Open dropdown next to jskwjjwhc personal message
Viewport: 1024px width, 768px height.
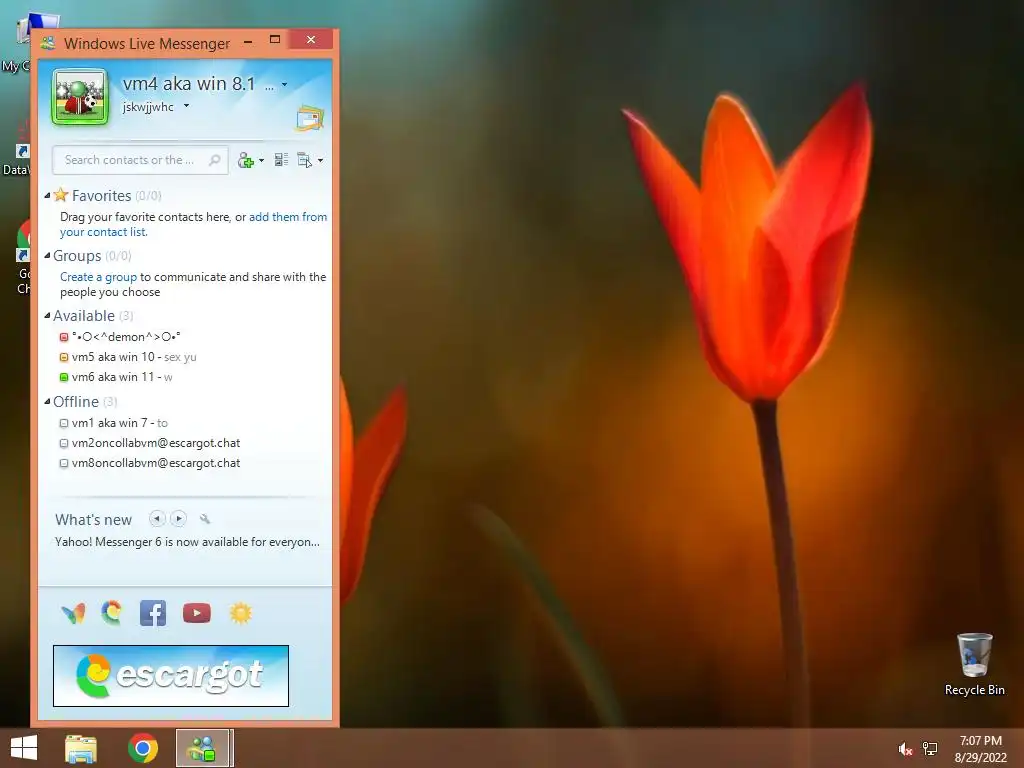pos(186,106)
